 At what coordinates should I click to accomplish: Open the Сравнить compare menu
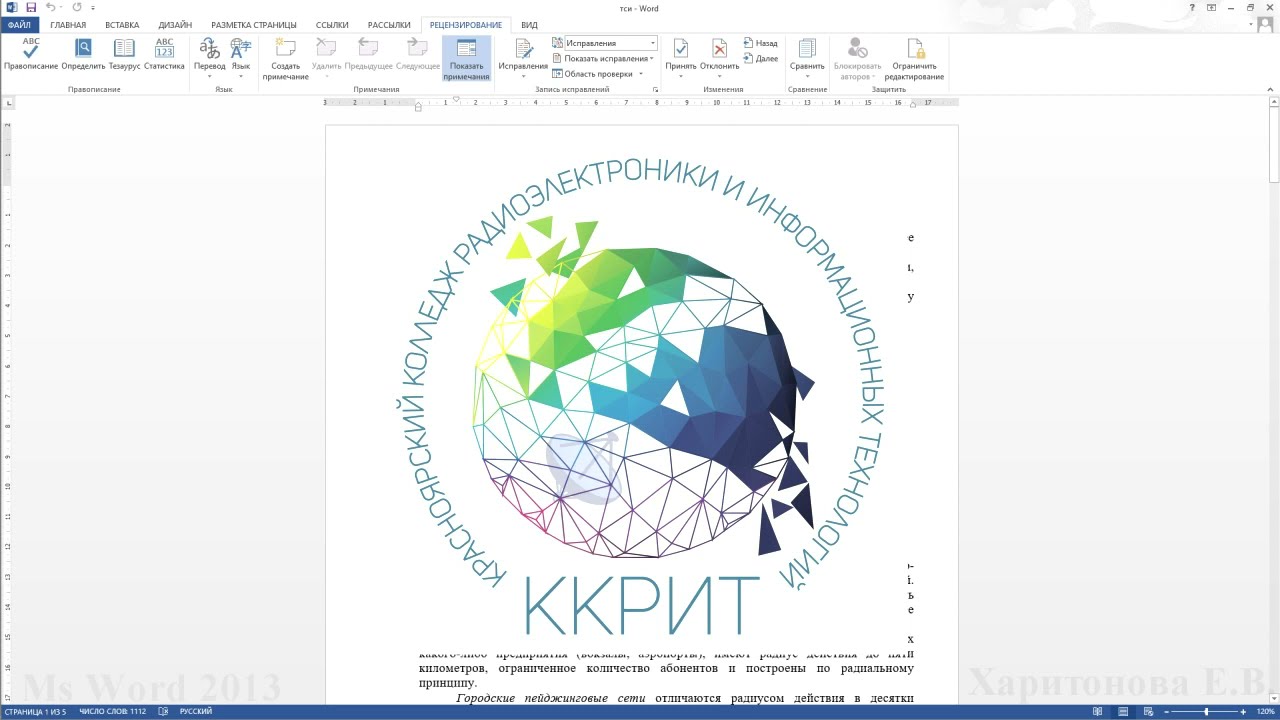pos(807,58)
